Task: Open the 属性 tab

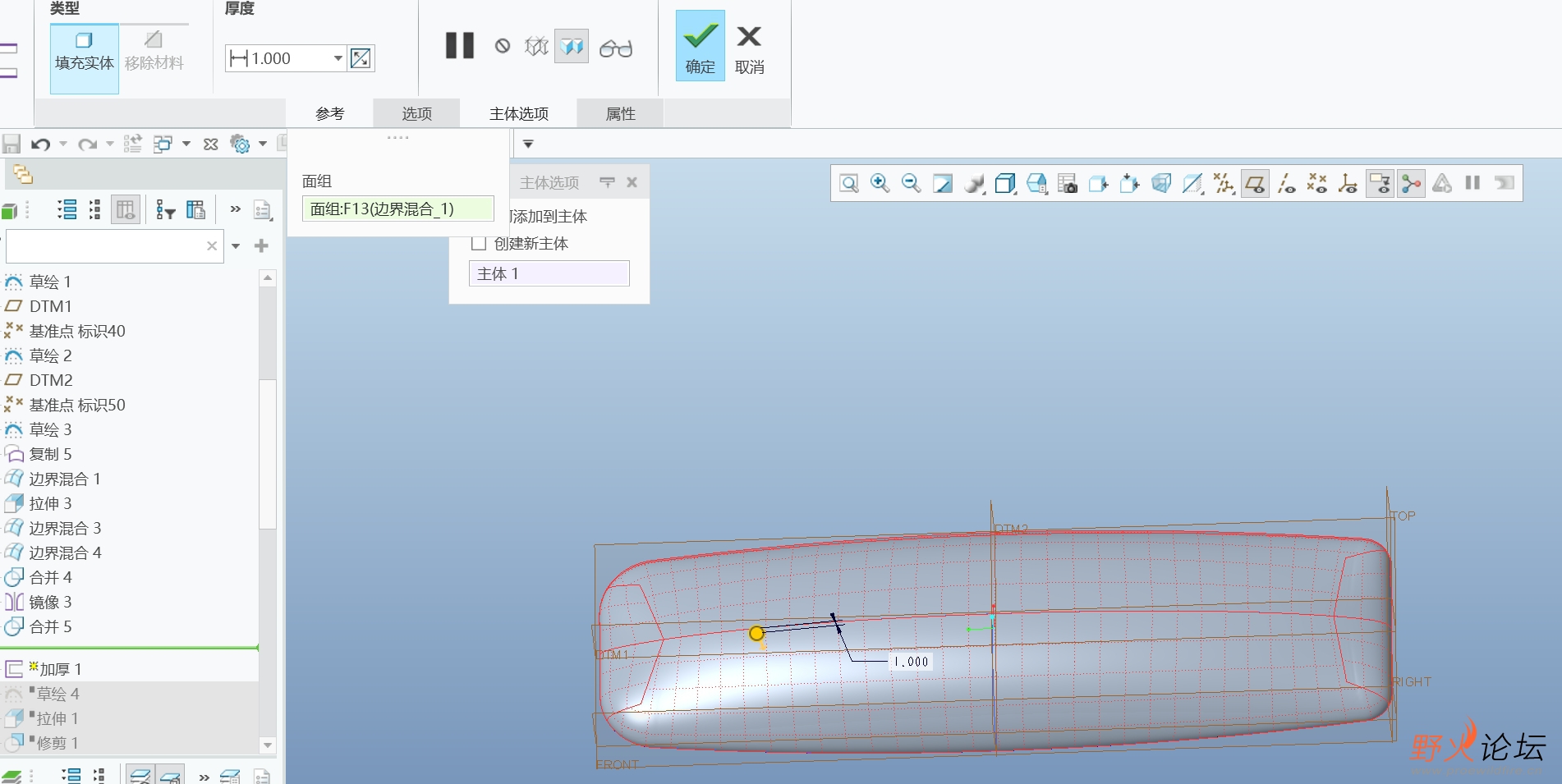Action: pos(620,114)
